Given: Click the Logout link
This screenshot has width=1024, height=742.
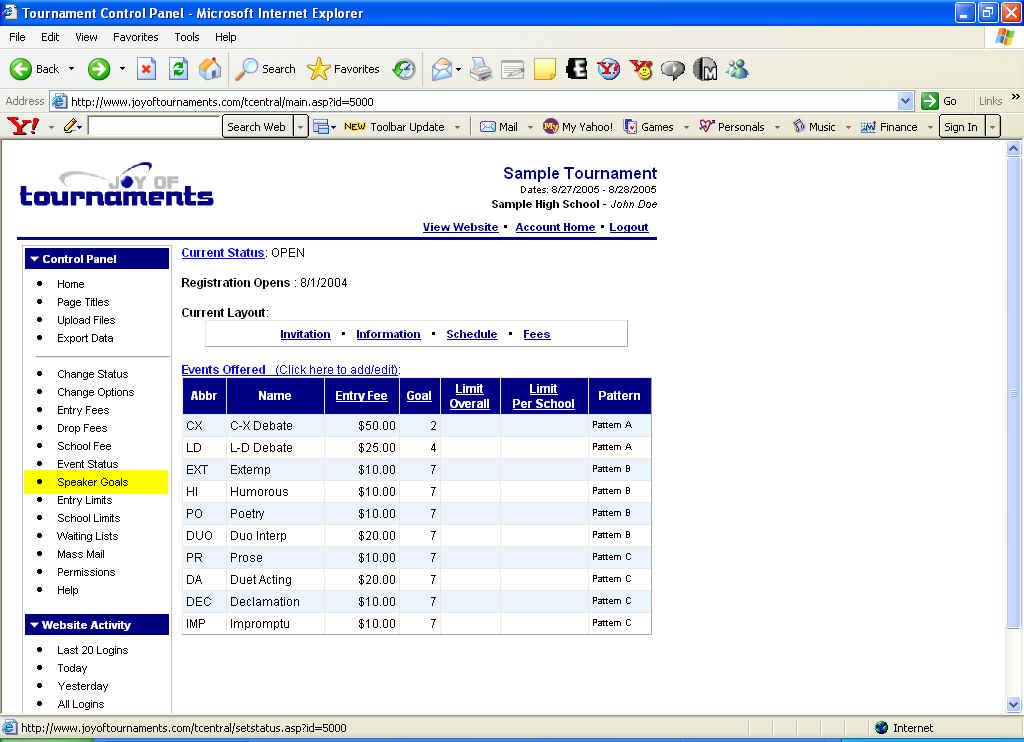Looking at the screenshot, I should (x=628, y=227).
